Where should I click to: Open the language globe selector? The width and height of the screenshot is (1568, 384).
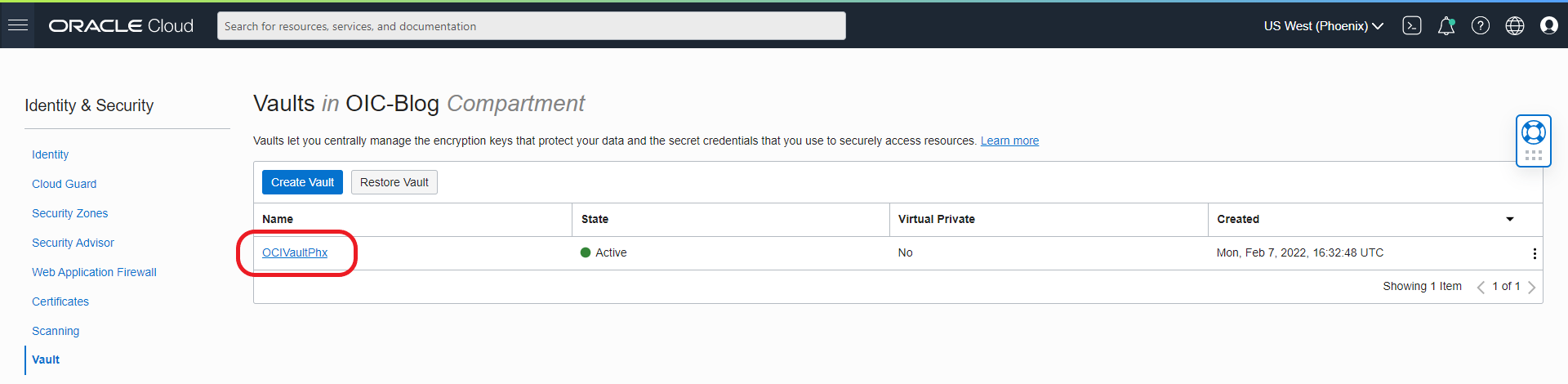click(1515, 26)
